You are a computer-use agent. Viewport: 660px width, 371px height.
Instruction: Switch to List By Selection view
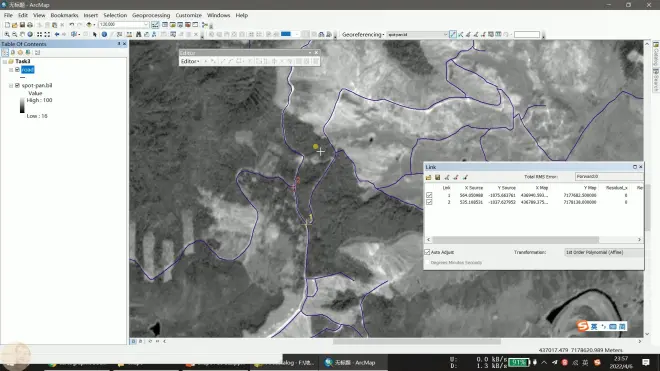28,52
